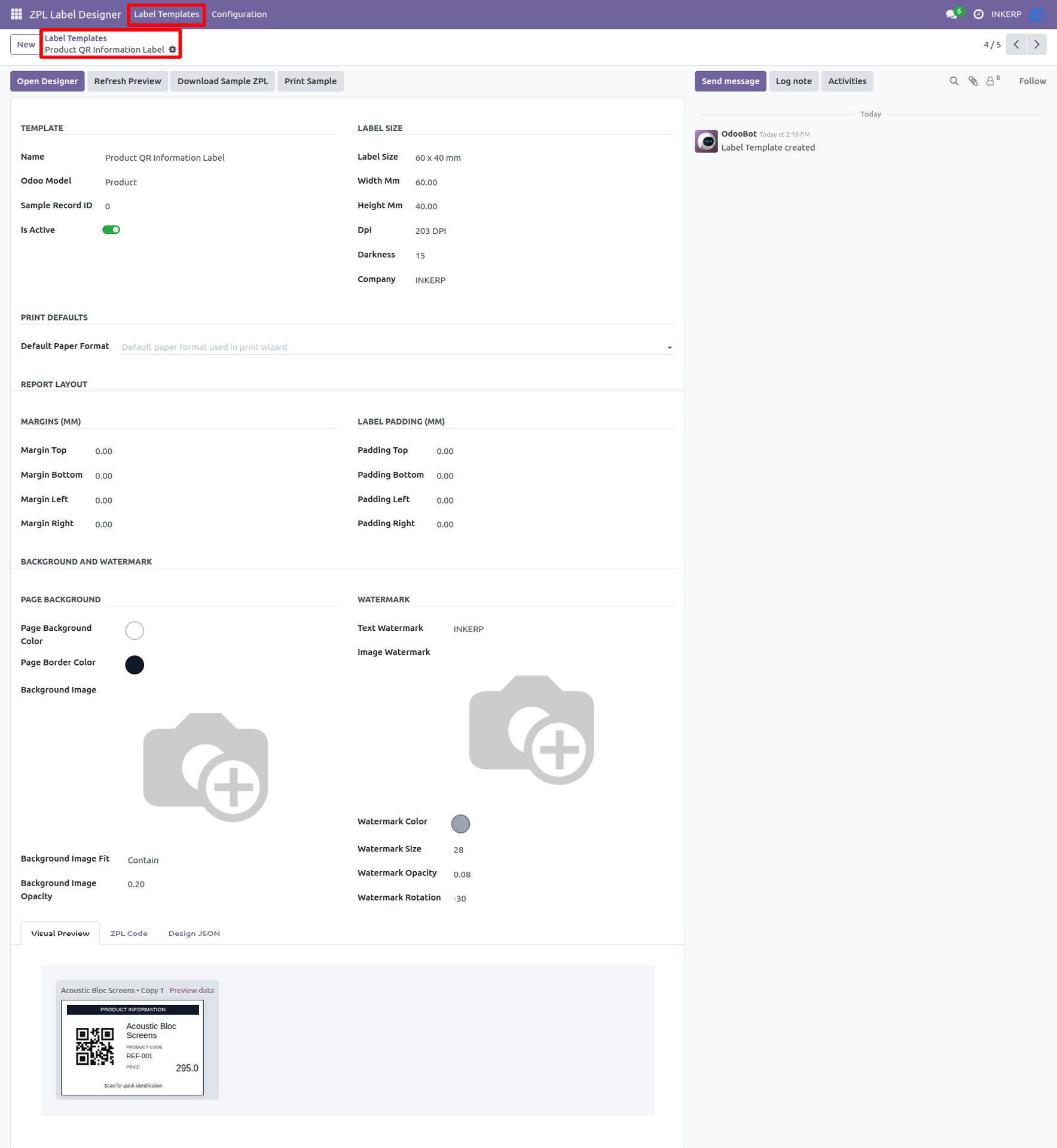Image resolution: width=1057 pixels, height=1148 pixels.
Task: Open the gear actions menu beside record title
Action: point(173,50)
